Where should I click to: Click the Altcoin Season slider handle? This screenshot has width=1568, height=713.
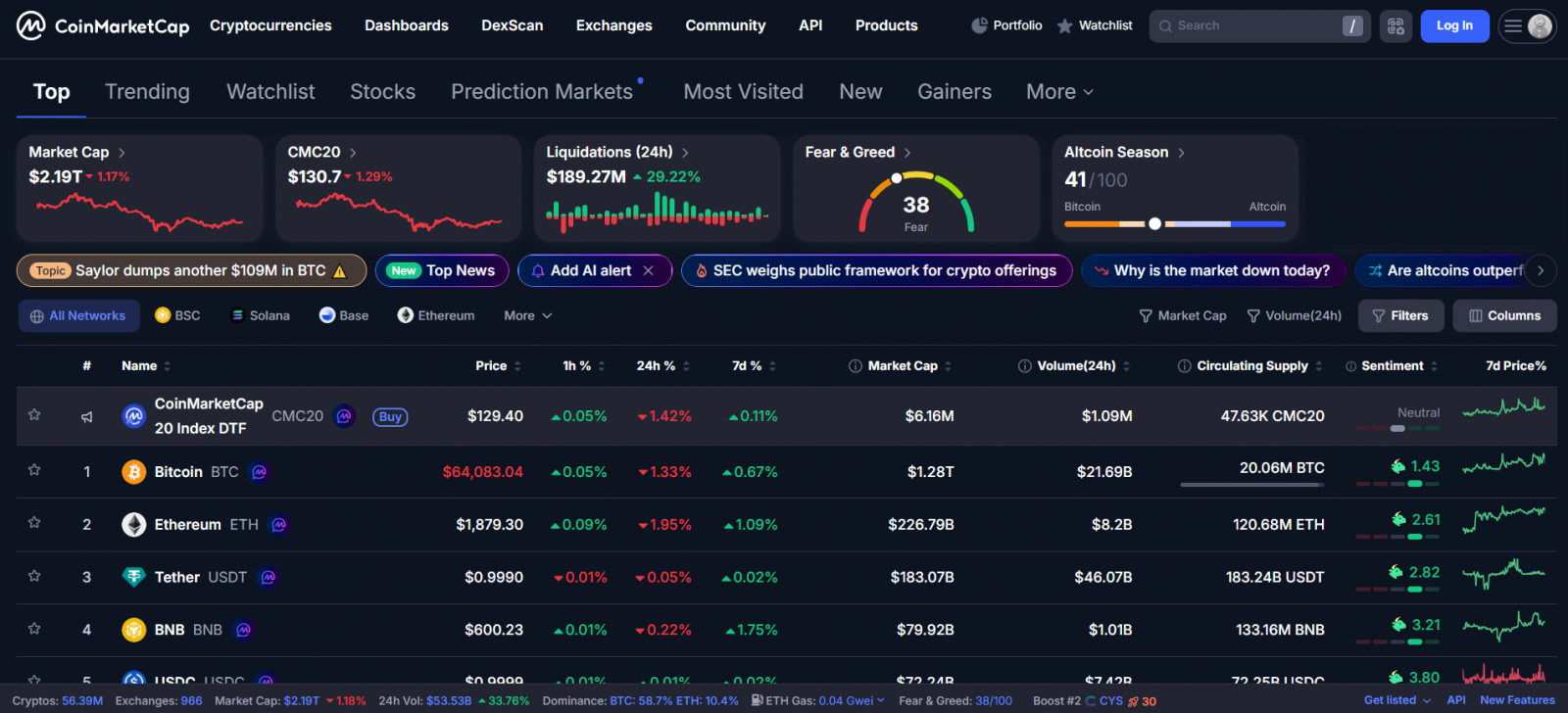(1154, 224)
